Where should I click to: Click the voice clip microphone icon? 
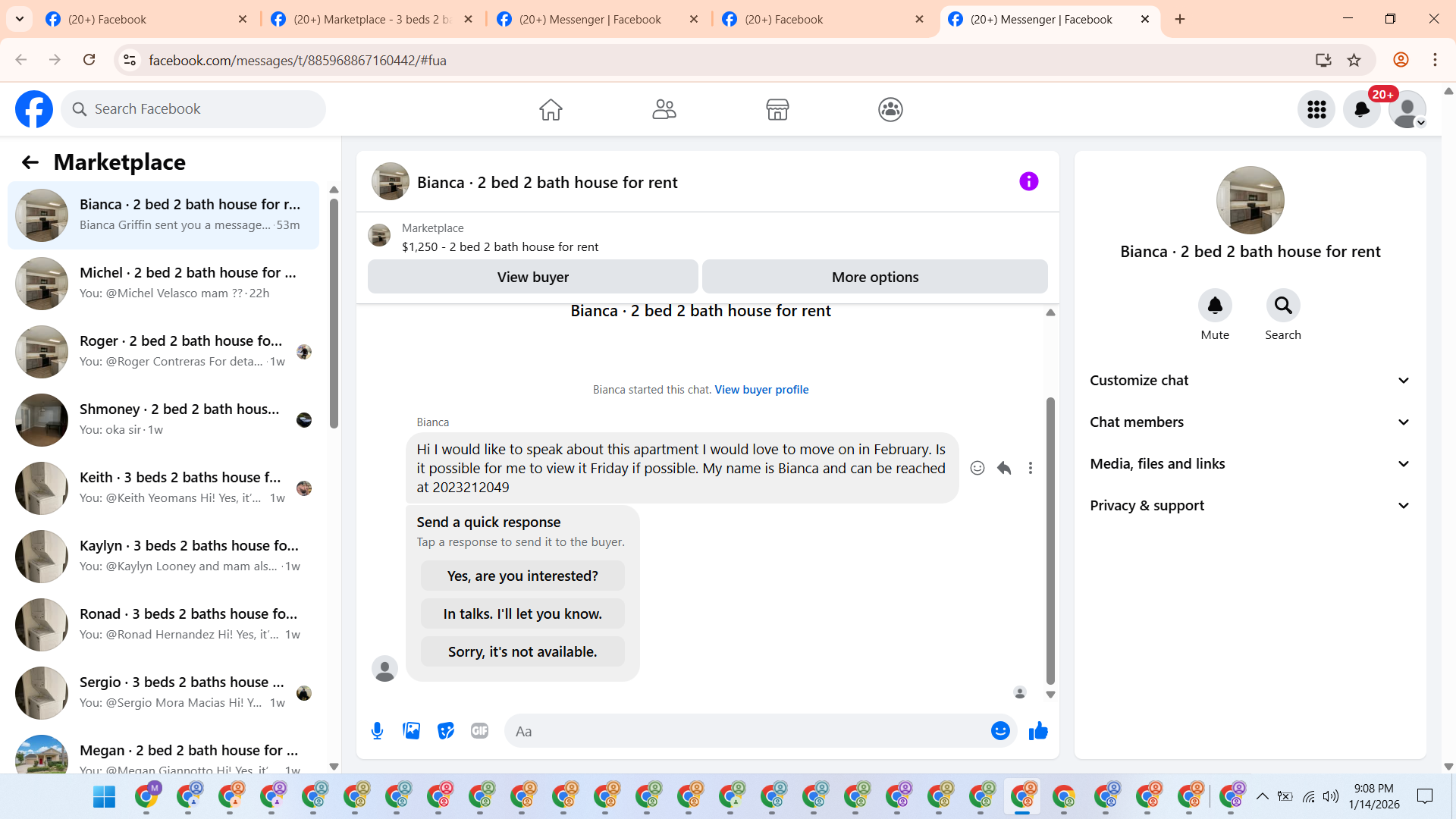[377, 731]
